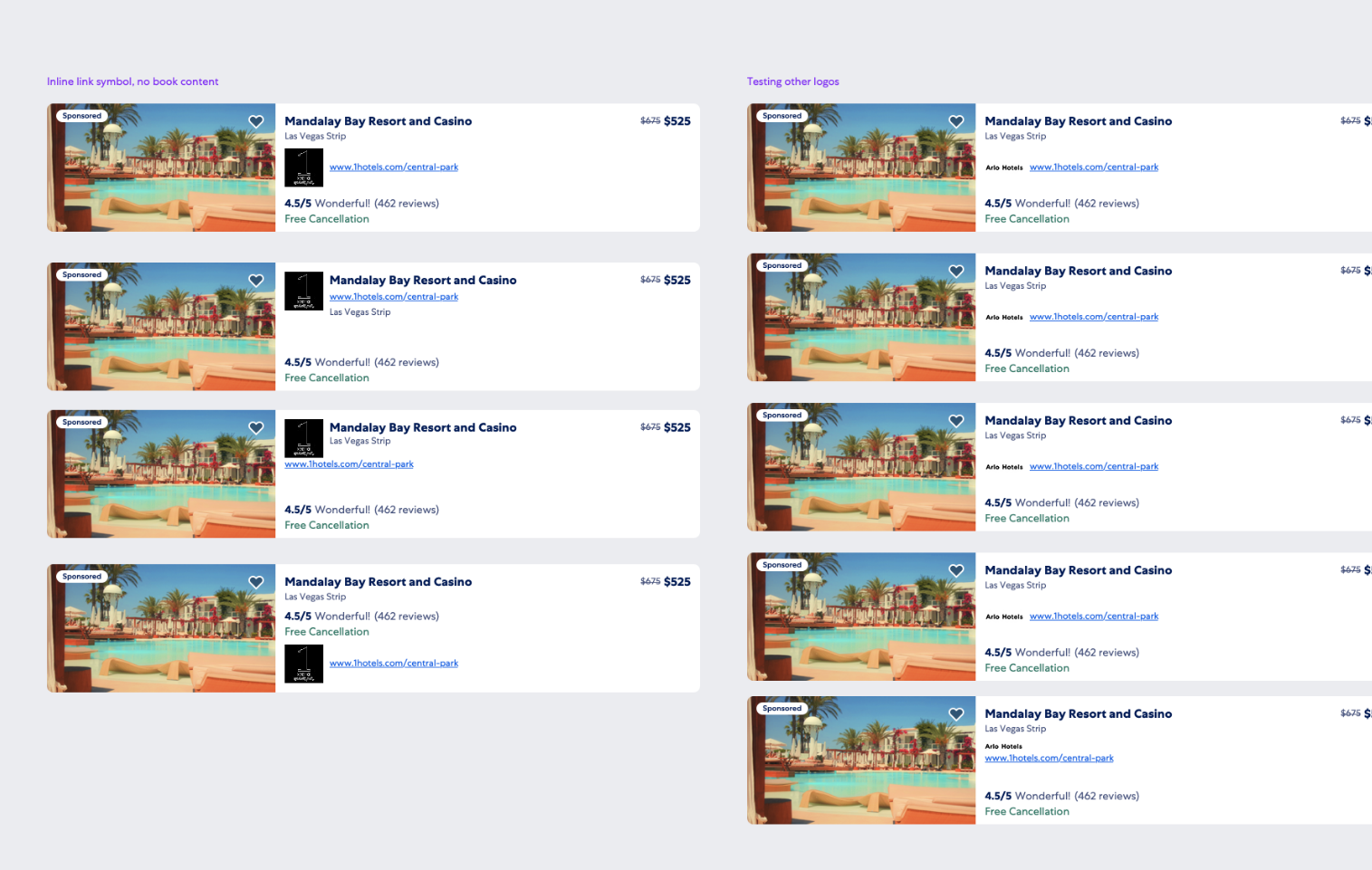Select the 'Inline link symbol, no book content' heading
The width and height of the screenshot is (1372, 870).
(132, 81)
